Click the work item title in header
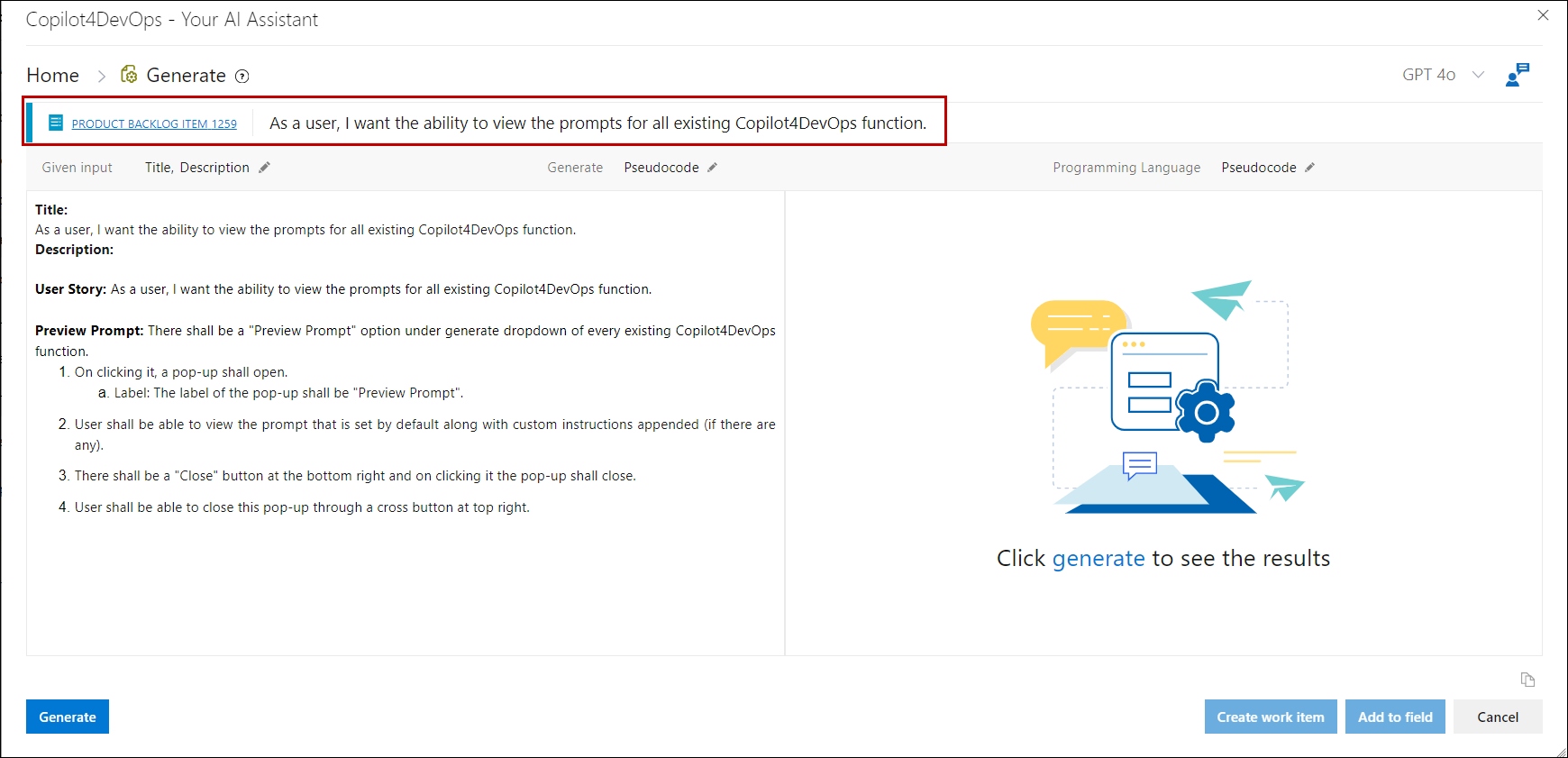Screen dimensions: 1568x758 598,123
